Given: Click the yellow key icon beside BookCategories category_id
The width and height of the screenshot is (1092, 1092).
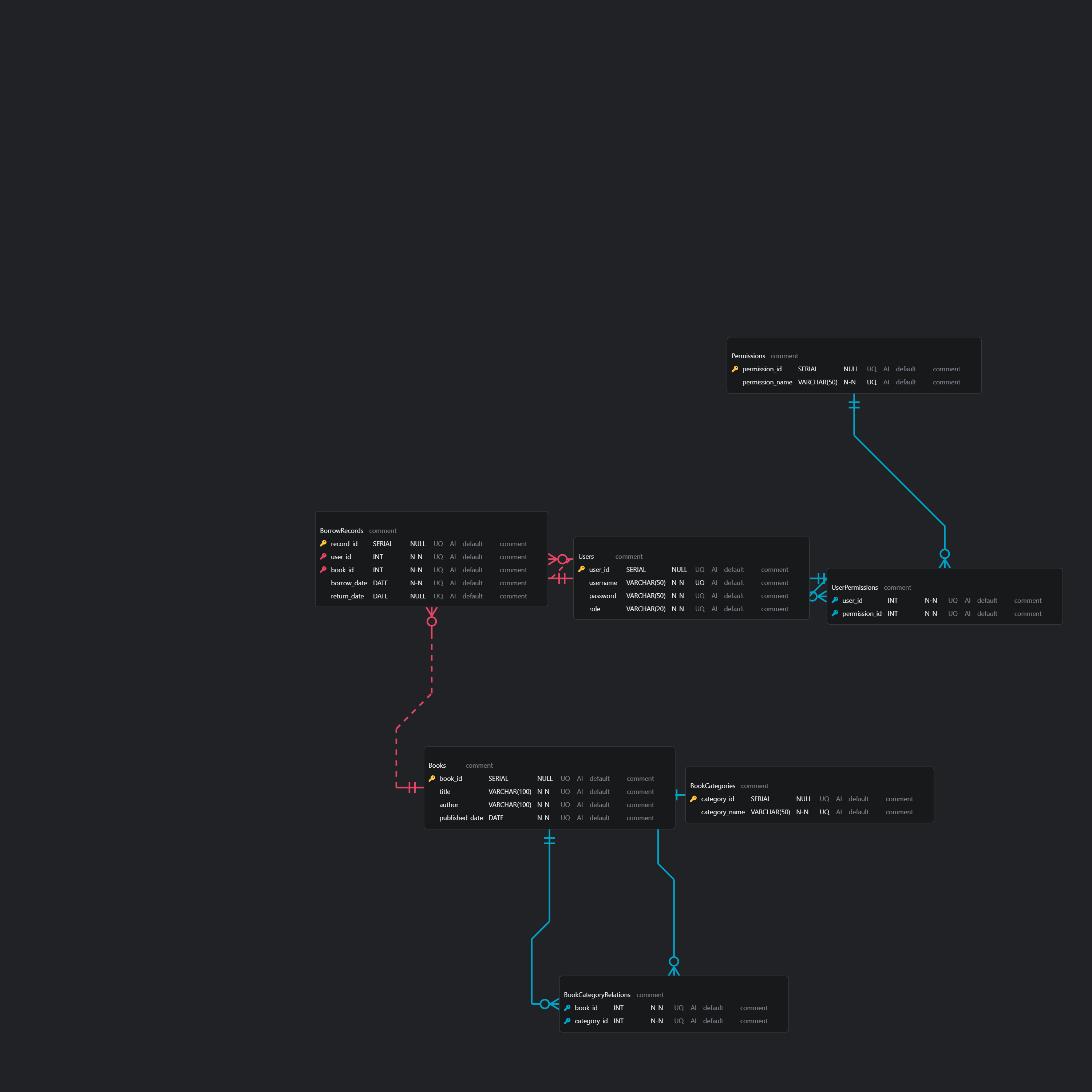Looking at the screenshot, I should 693,799.
